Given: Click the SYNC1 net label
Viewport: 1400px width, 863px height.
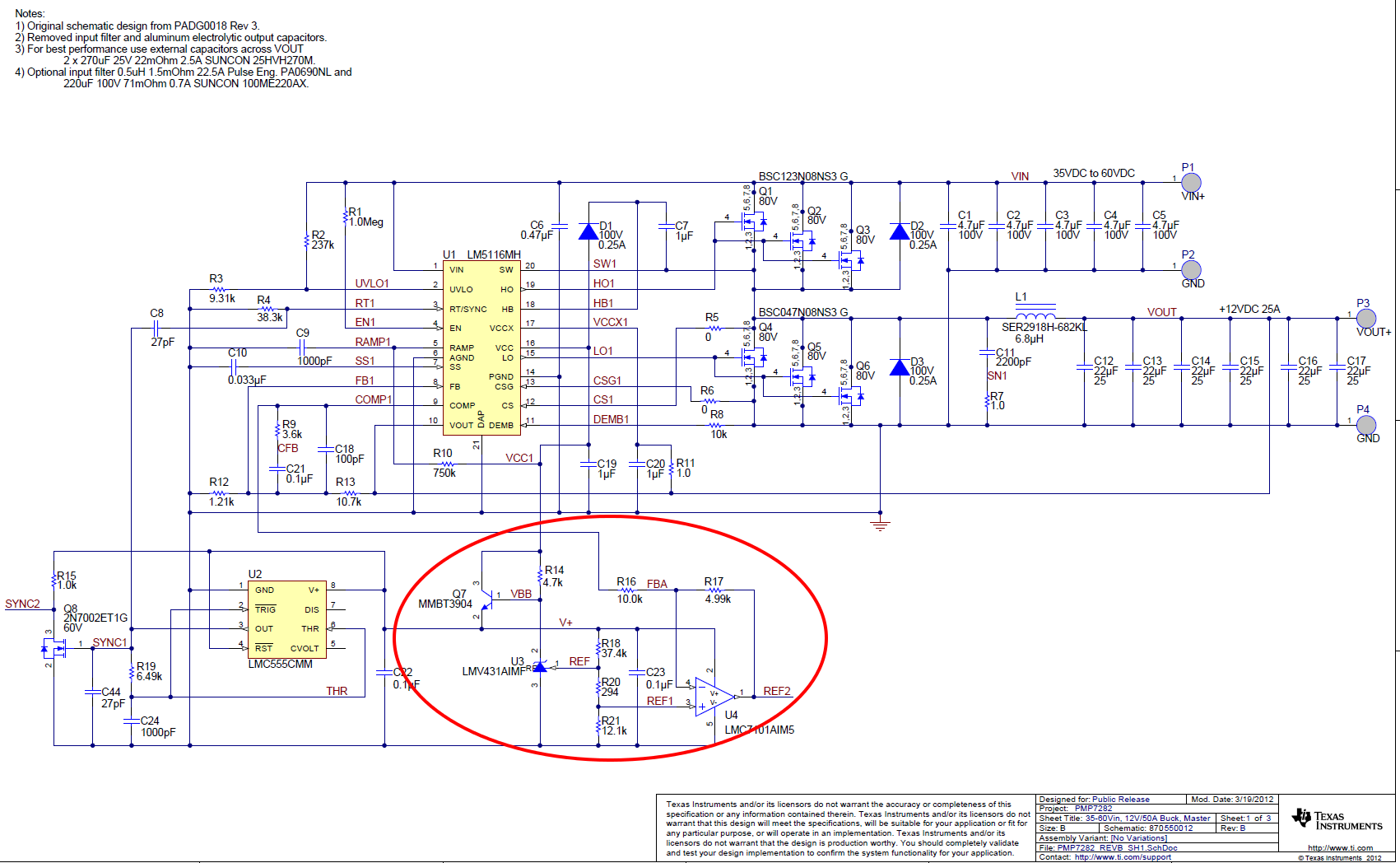Looking at the screenshot, I should 109,642.
